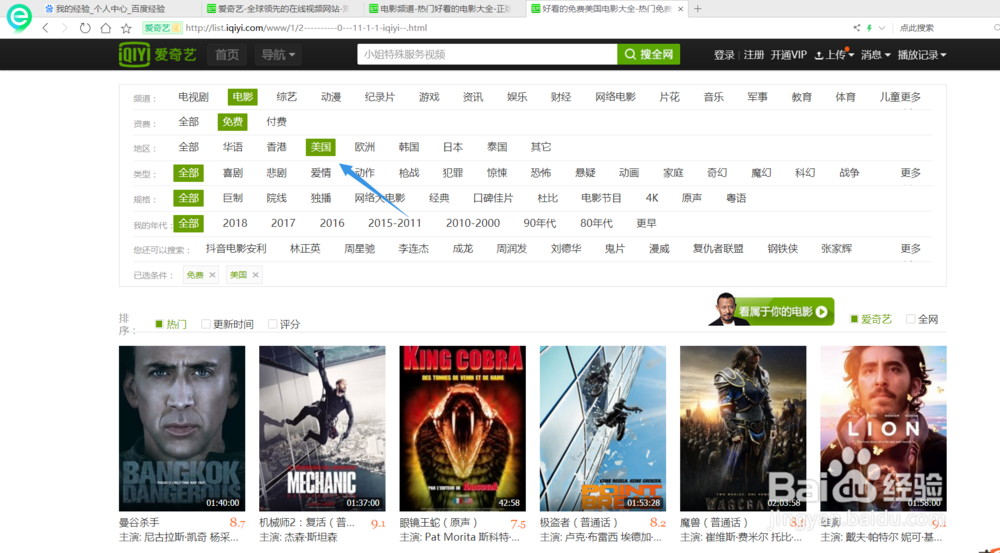Click the green lightning speed icon

pyautogui.click(x=869, y=28)
